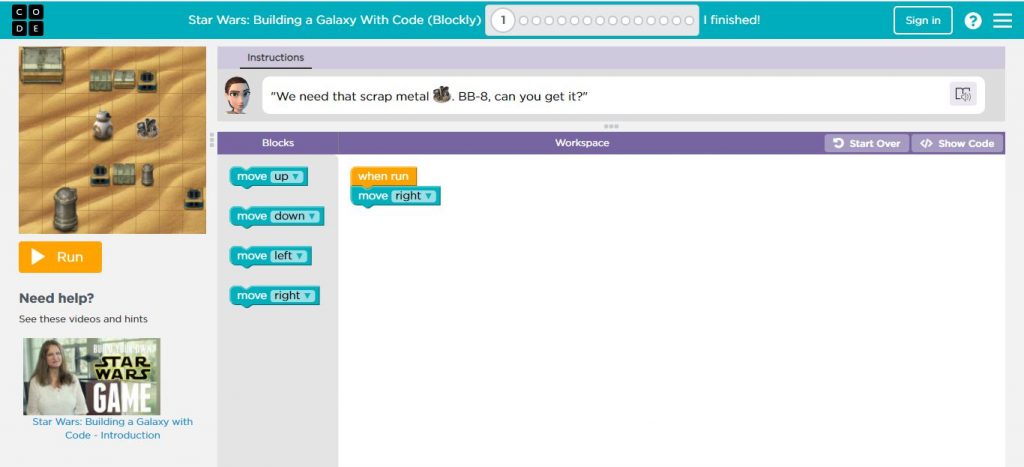Click BB-8 robot in the game grid
Viewport: 1024px width, 467px height.
coord(102,124)
